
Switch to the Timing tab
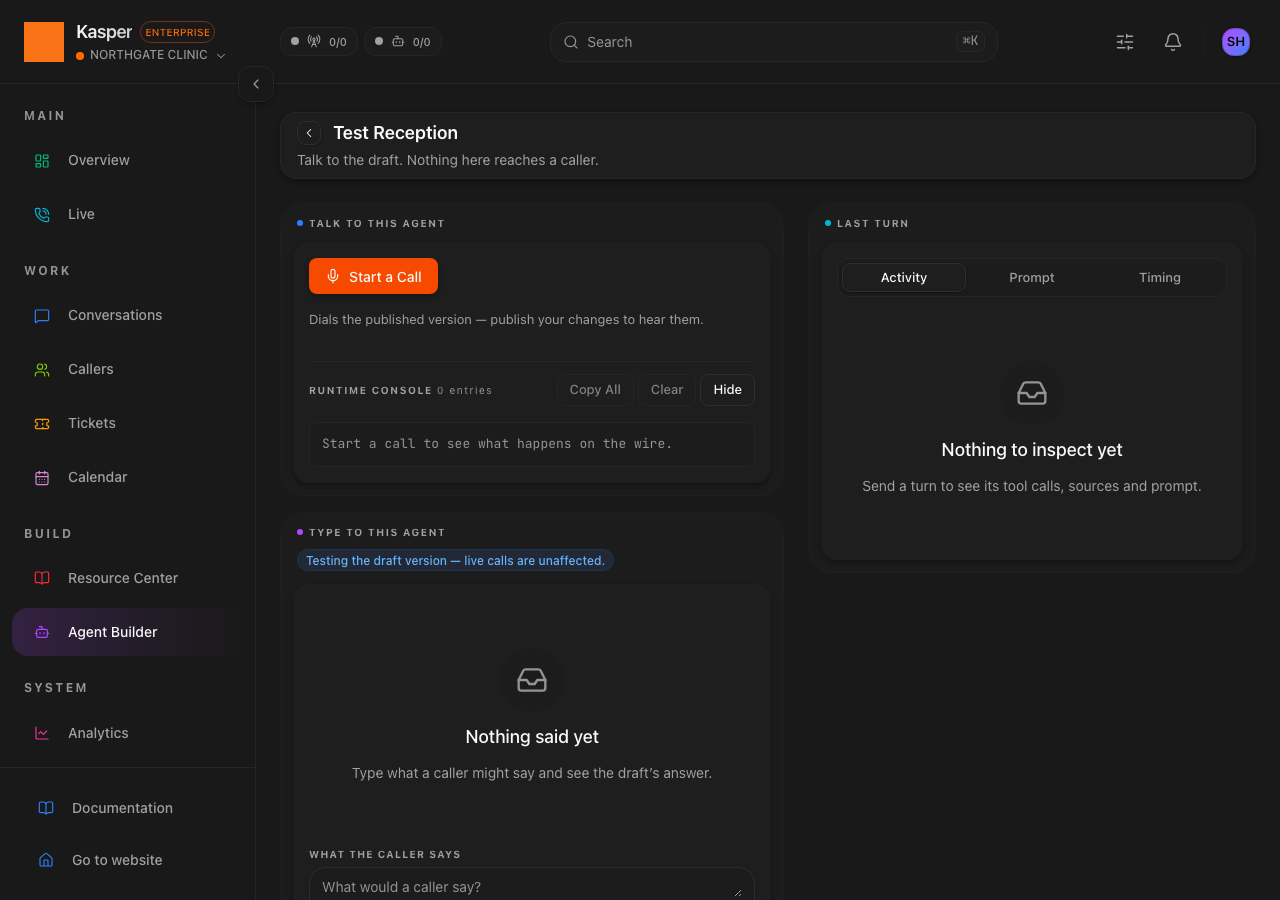click(x=1160, y=277)
